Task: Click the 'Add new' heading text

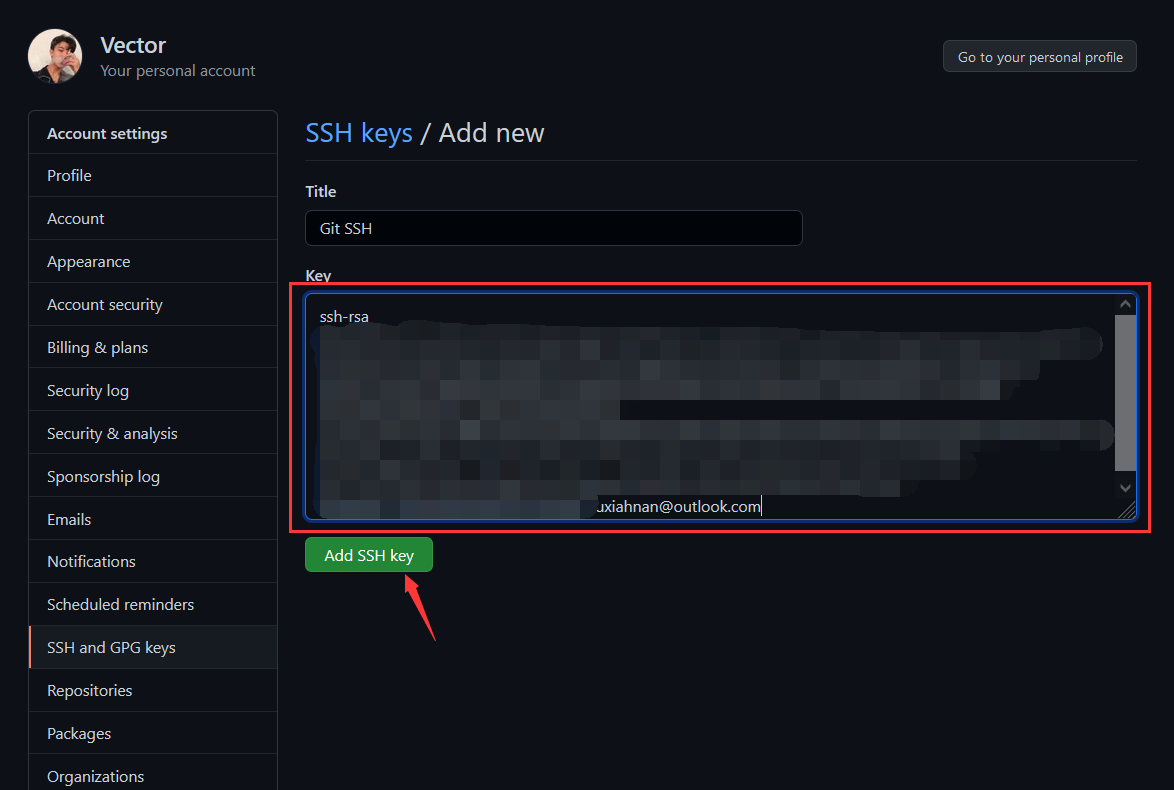Action: [491, 133]
